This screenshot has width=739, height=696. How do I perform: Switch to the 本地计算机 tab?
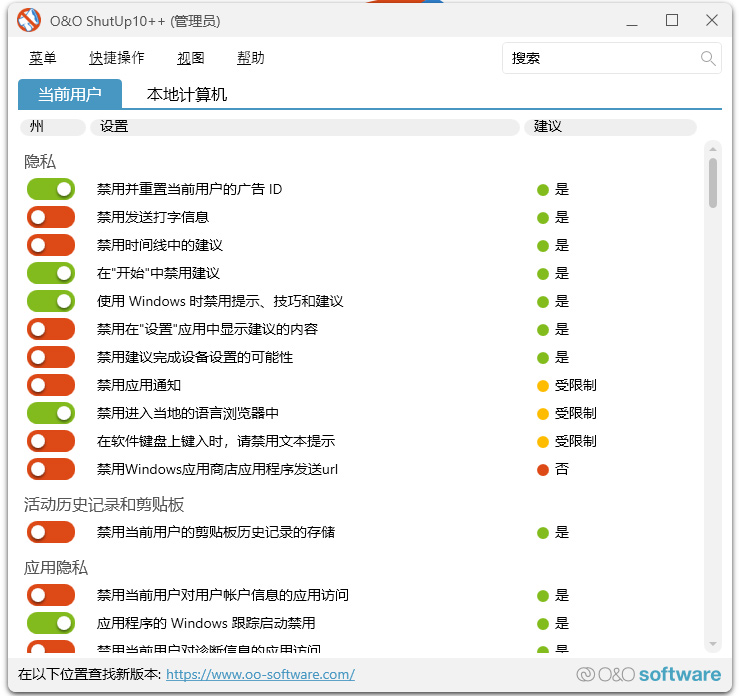point(187,94)
